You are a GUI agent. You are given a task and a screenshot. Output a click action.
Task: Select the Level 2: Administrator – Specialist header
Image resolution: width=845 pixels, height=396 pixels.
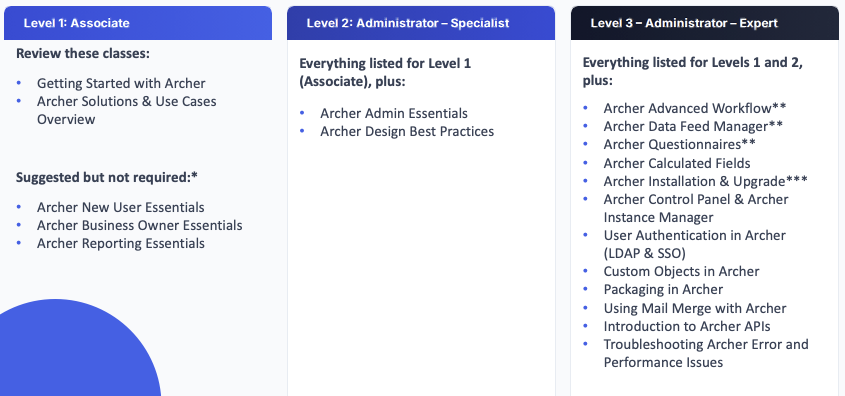click(x=421, y=23)
